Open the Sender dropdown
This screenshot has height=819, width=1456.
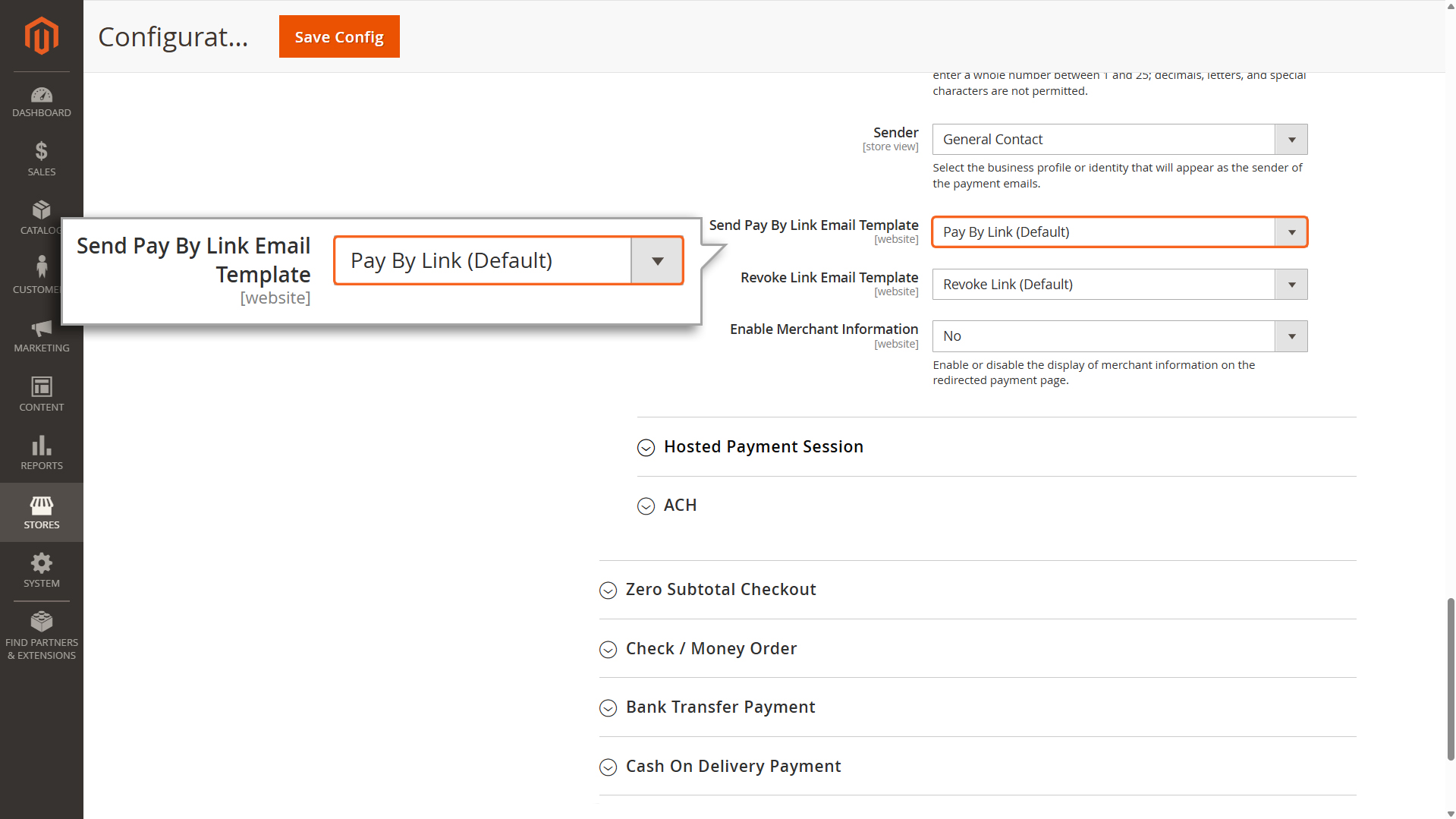pos(1119,140)
